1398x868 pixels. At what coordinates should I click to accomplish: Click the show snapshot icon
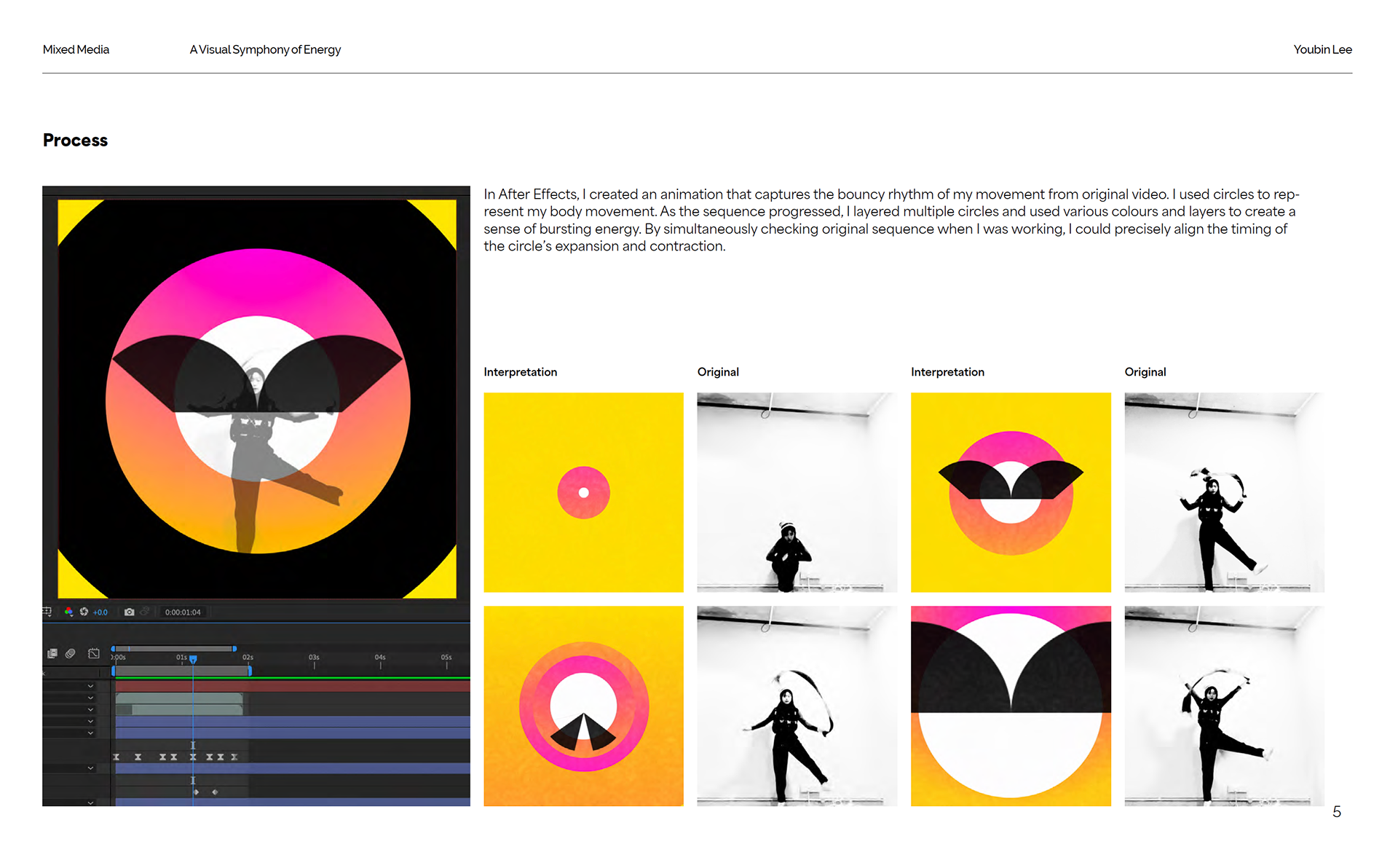click(x=145, y=612)
